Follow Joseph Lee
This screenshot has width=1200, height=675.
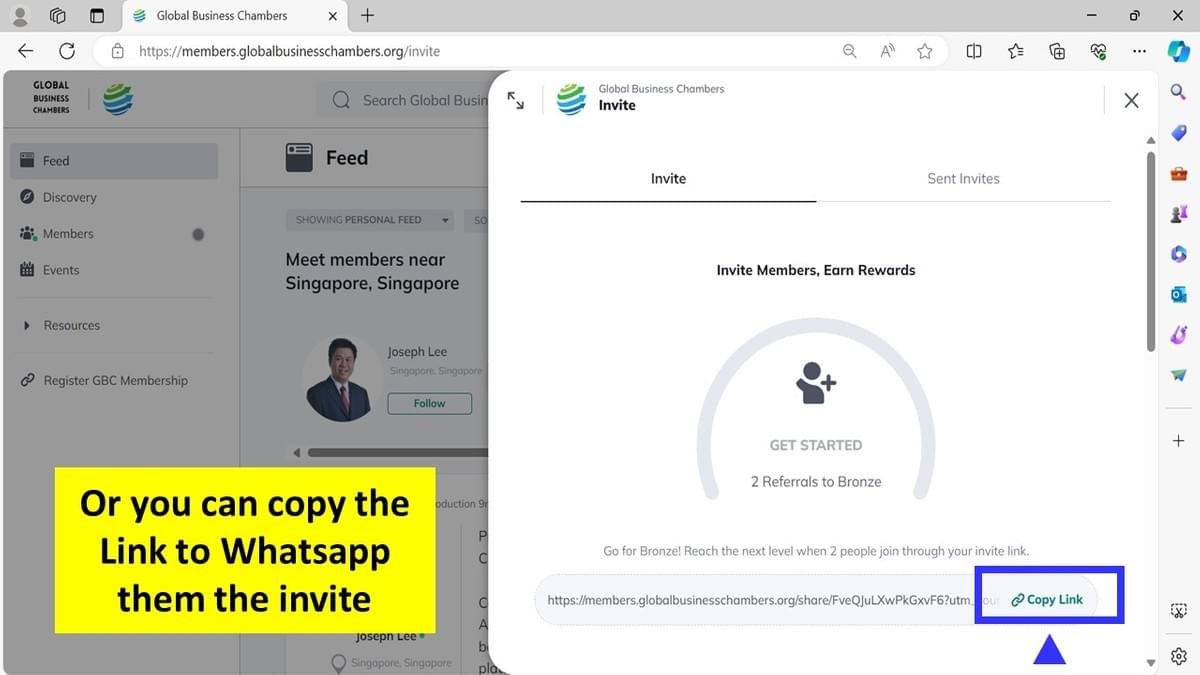click(430, 403)
